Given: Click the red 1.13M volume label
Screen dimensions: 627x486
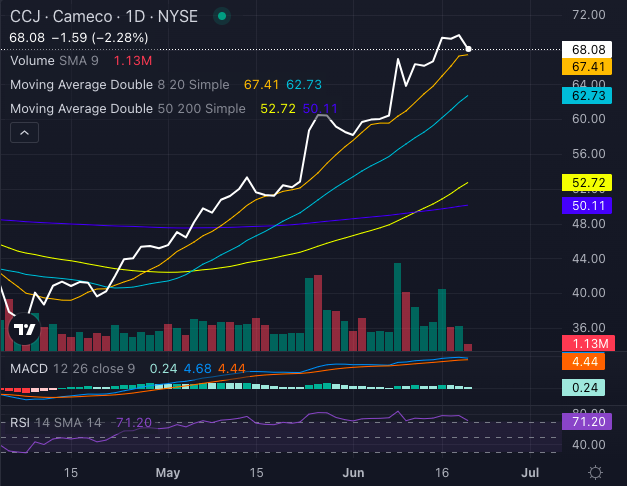Looking at the screenshot, I should [x=589, y=343].
